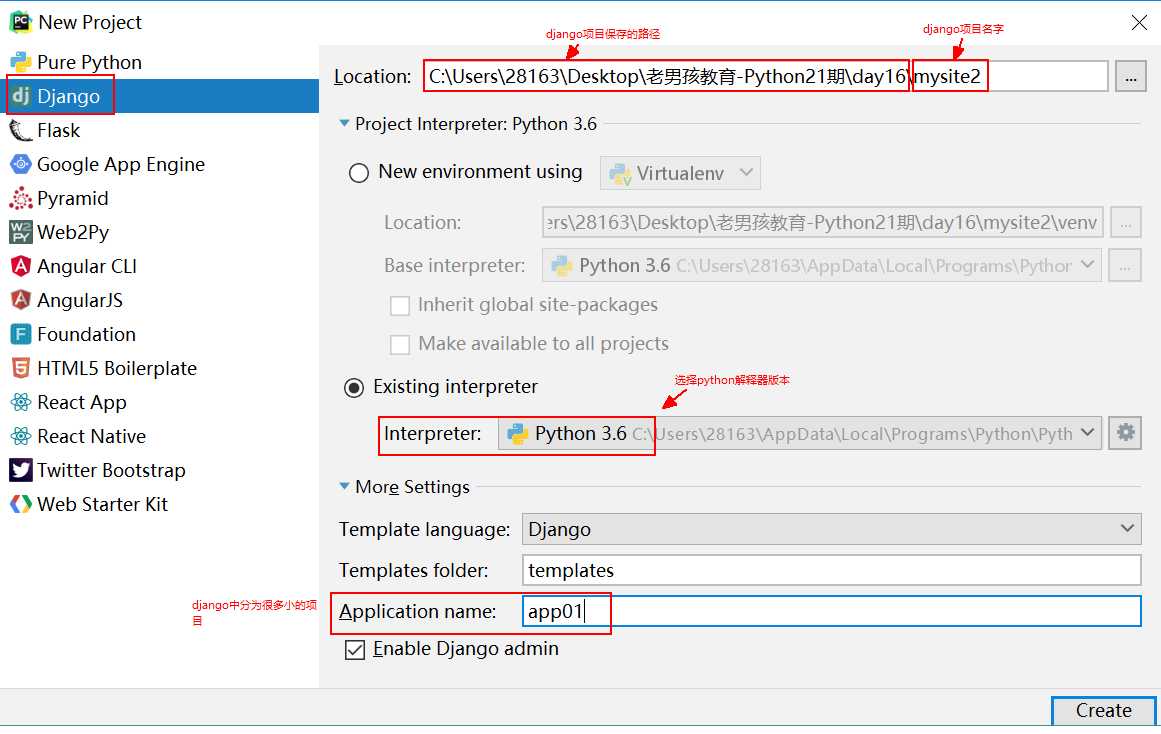Image resolution: width=1161 pixels, height=734 pixels.
Task: Choose Twitter Bootstrap project type
Action: [159, 470]
